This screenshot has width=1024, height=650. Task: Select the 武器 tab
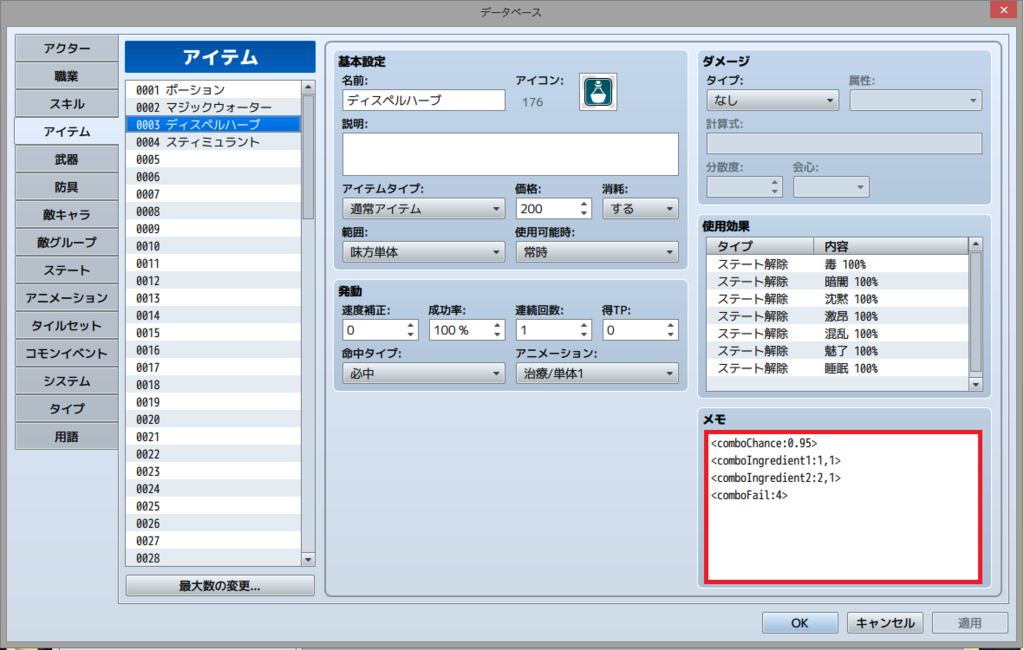pos(67,159)
